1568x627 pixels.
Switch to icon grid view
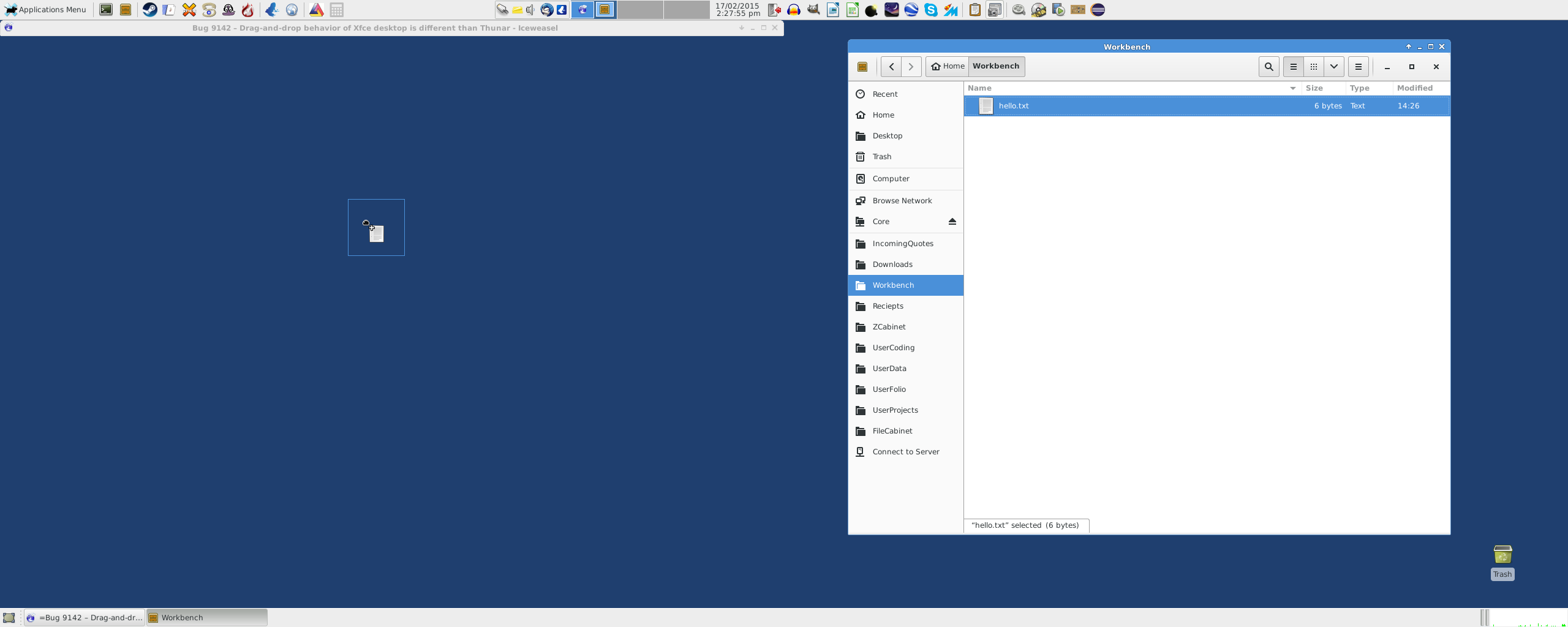[1313, 67]
